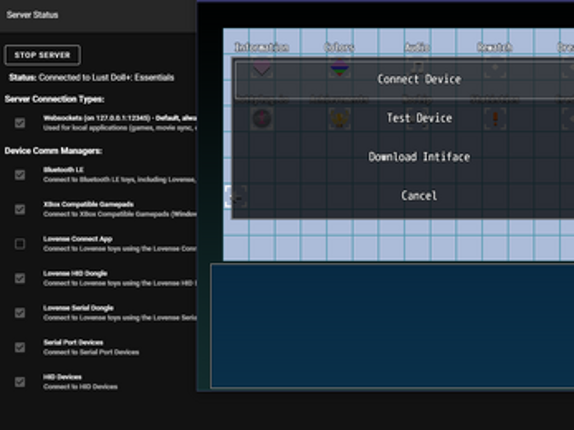Click the back arrow icon beside Cancel
This screenshot has height=430, width=574.
[235, 197]
